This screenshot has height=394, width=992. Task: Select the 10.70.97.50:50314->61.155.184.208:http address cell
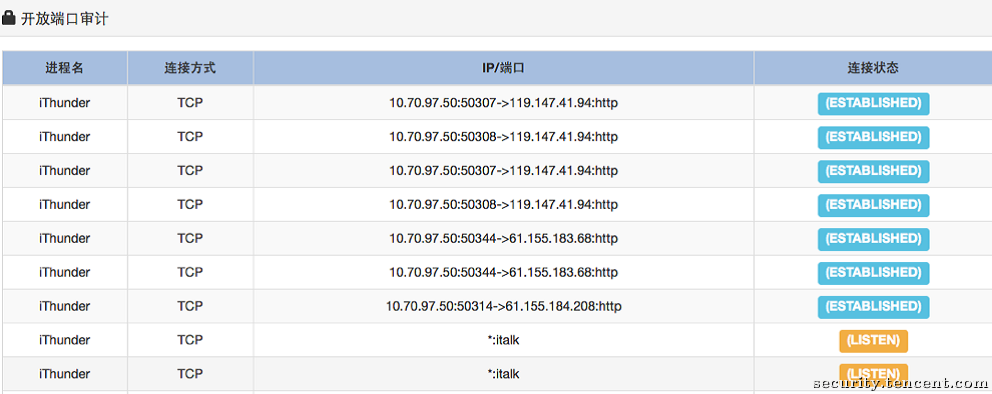(504, 307)
